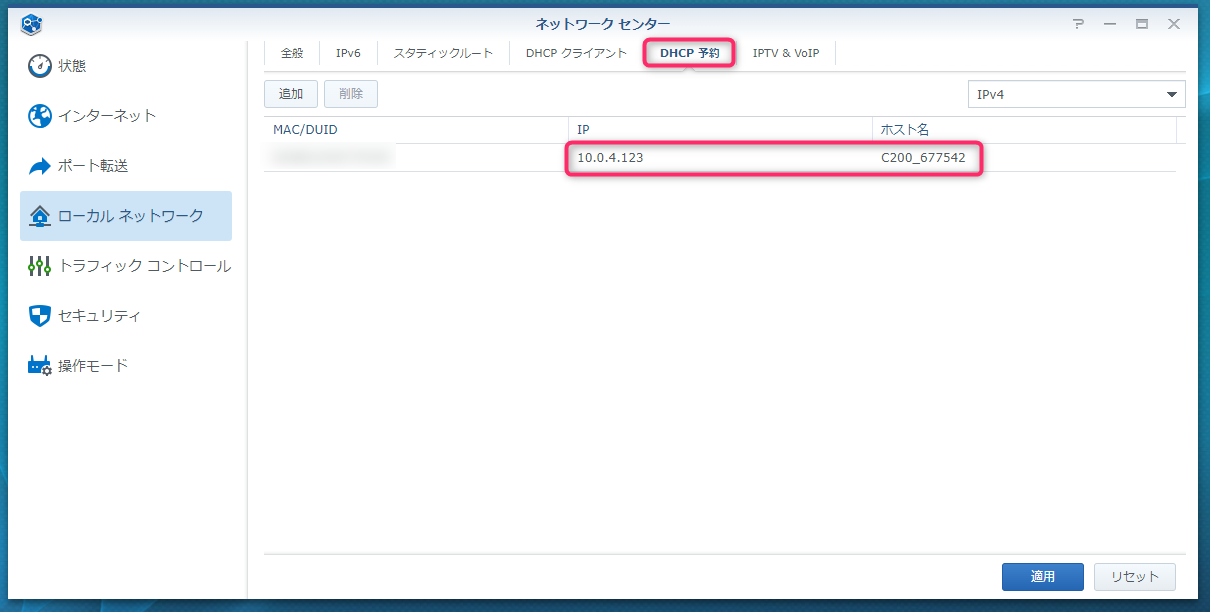Open the スタティックルート tab
1210x612 pixels.
click(x=443, y=53)
